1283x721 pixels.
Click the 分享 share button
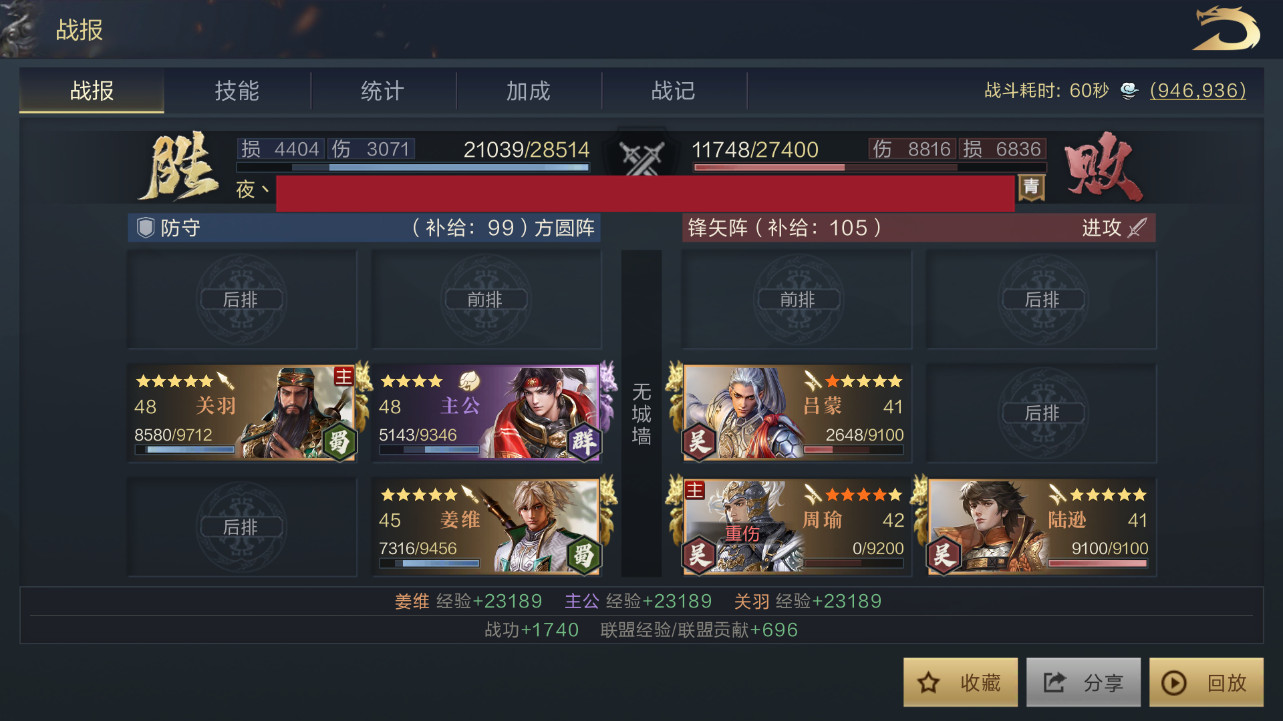(1084, 682)
